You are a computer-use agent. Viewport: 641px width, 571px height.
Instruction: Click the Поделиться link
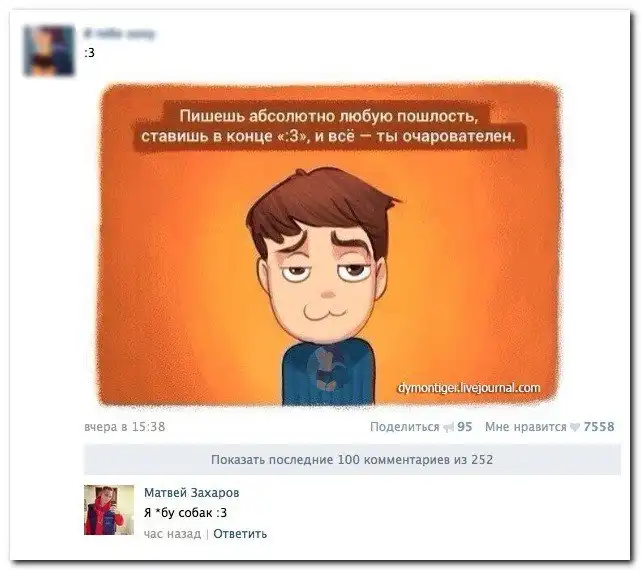coord(404,427)
